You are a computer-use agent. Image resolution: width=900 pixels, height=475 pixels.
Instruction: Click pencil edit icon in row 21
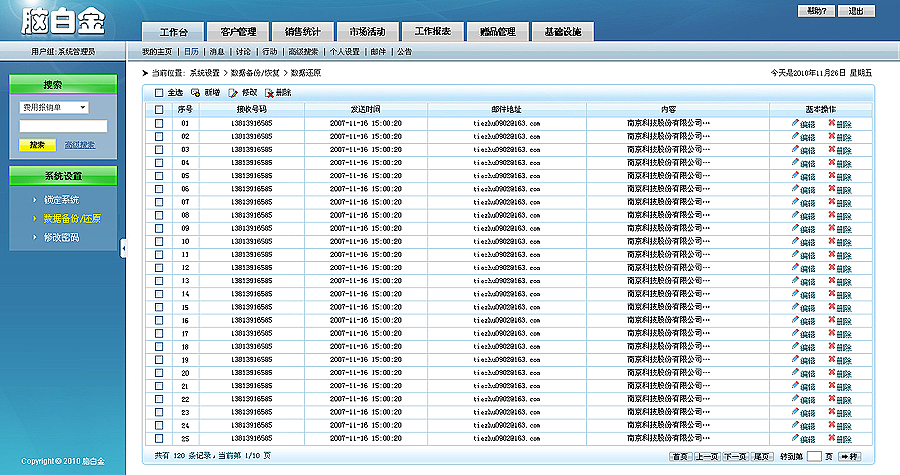[x=795, y=386]
